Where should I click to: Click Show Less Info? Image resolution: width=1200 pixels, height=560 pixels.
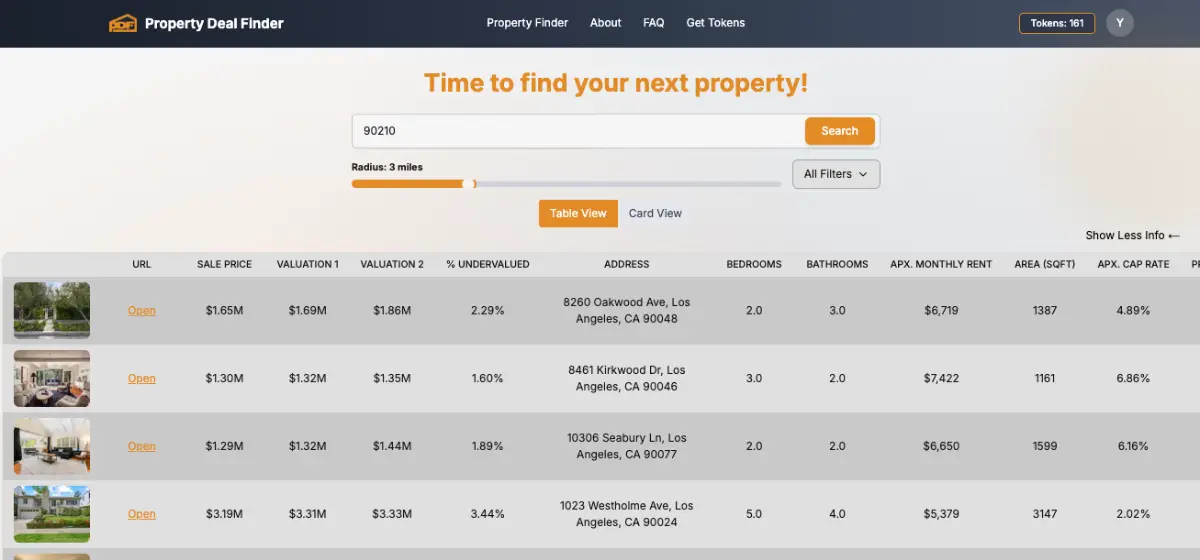(1133, 235)
